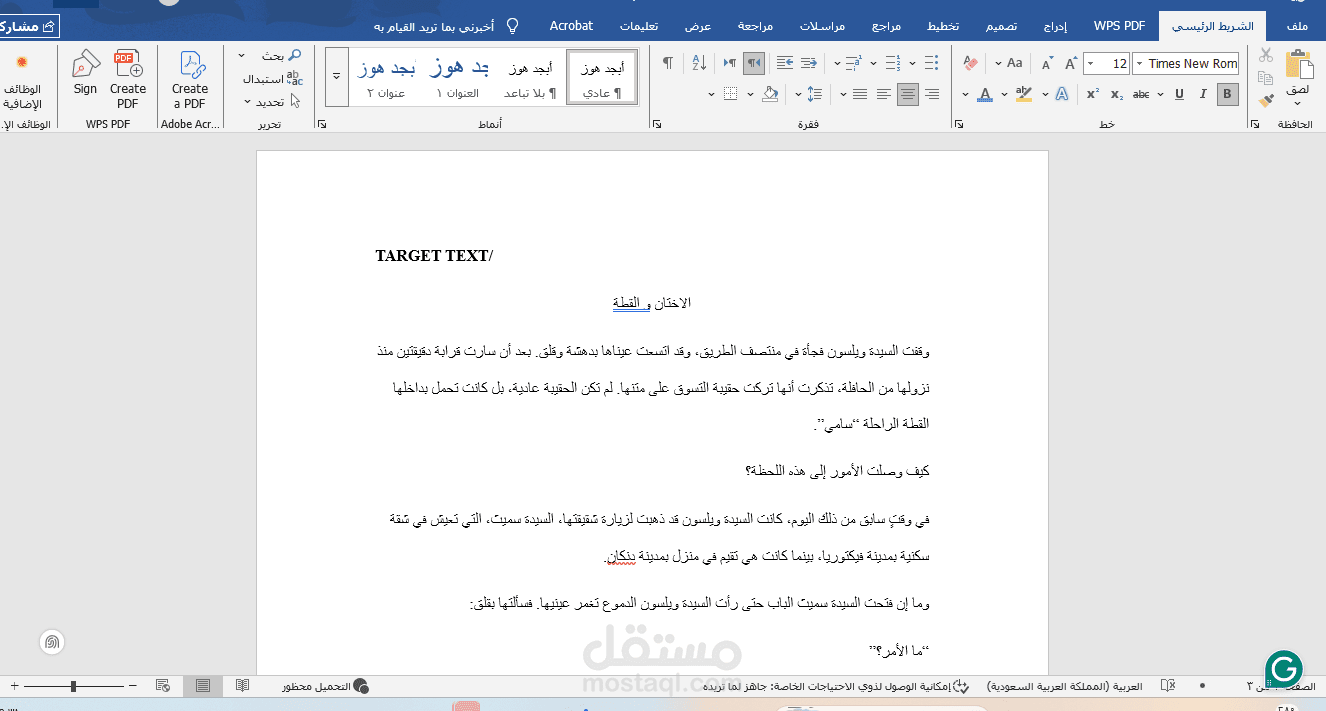Click Arabic (Saudi Arabia) language indicator
Image resolution: width=1326 pixels, height=711 pixels.
(x=1064, y=687)
